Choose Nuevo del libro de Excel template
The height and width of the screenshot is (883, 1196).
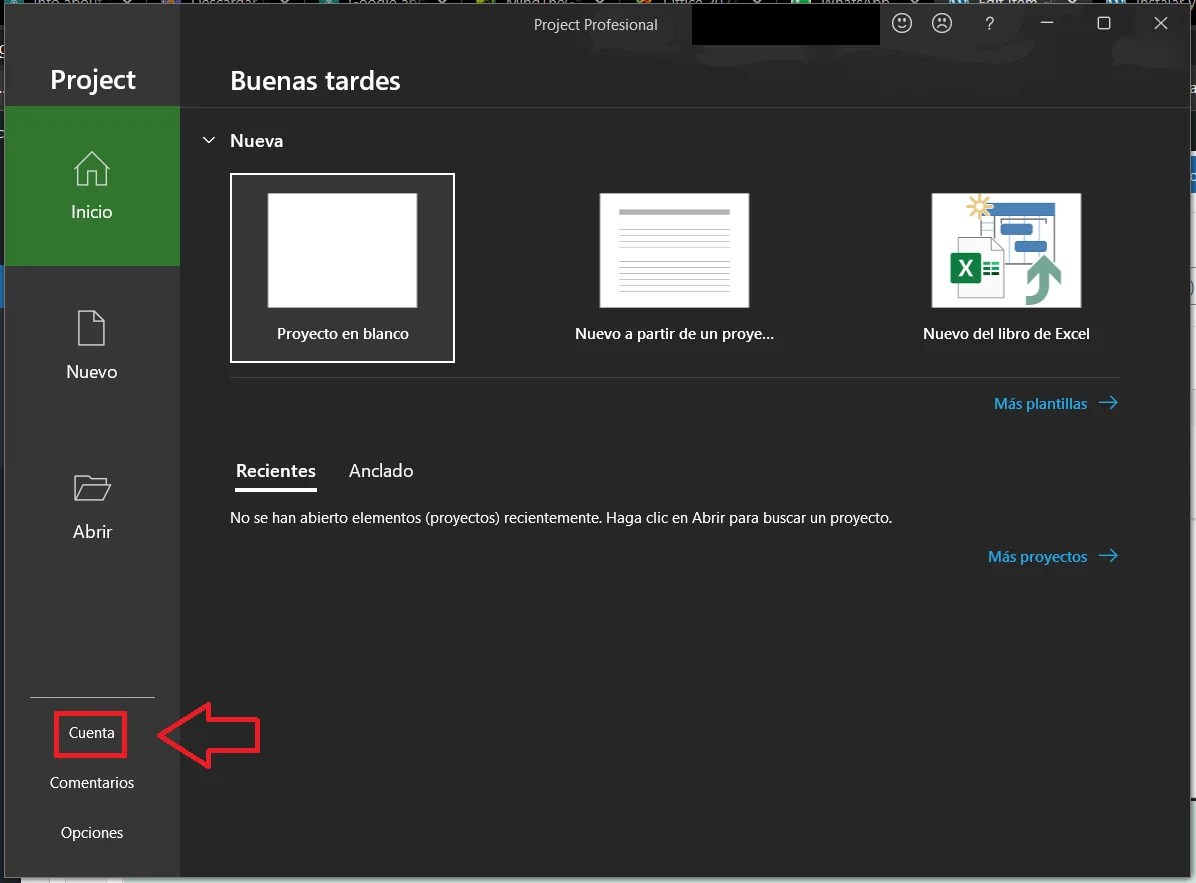point(1006,268)
